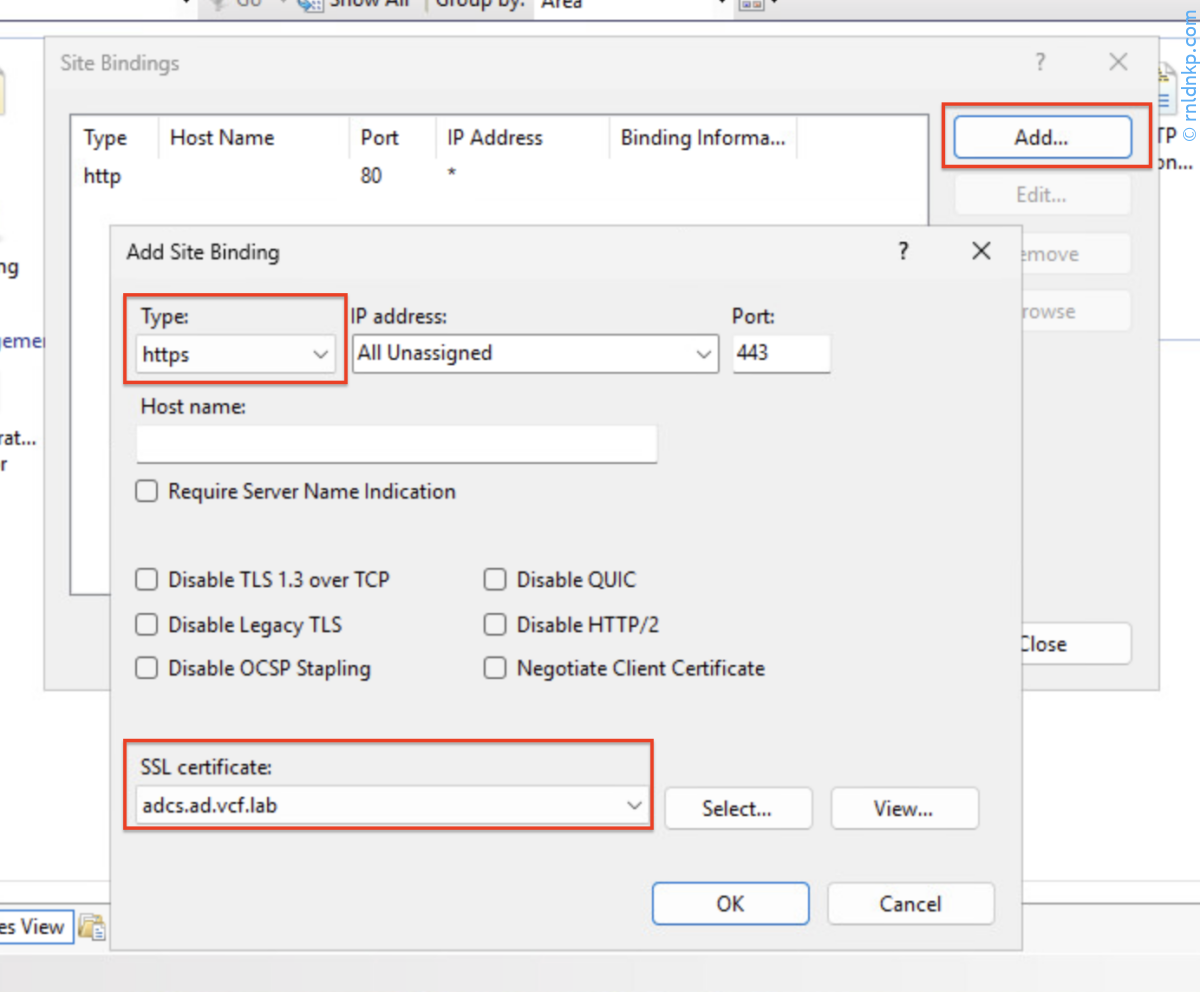Click the Content View icon beside Features View
The image size is (1200, 992).
92,927
